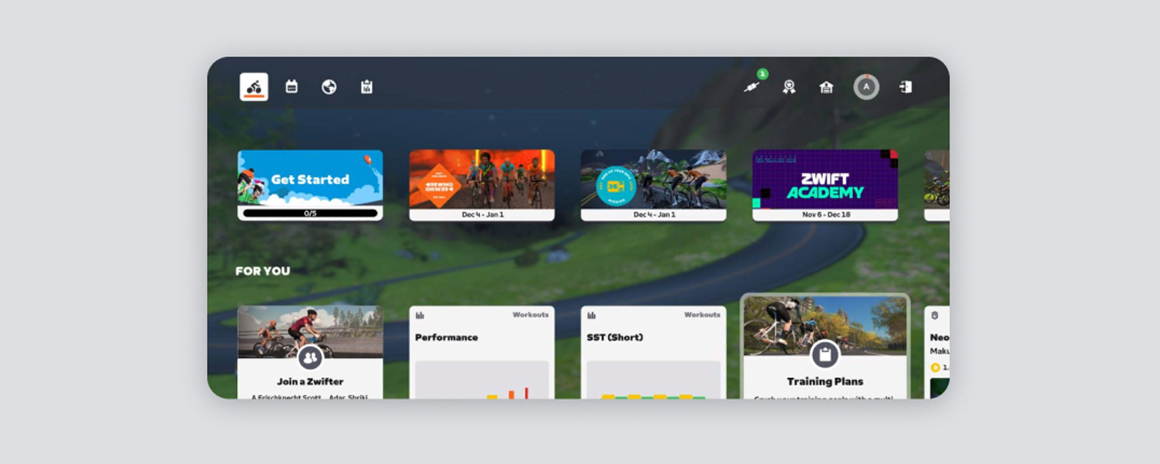
Task: Click the green notification badge on pairing icon
Action: [x=762, y=74]
